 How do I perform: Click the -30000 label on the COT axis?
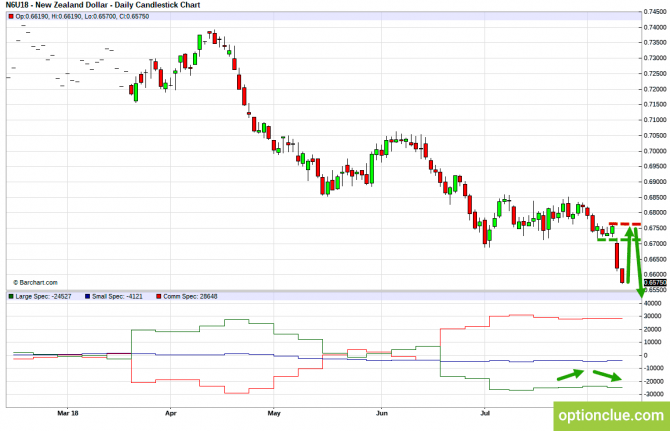pyautogui.click(x=653, y=394)
